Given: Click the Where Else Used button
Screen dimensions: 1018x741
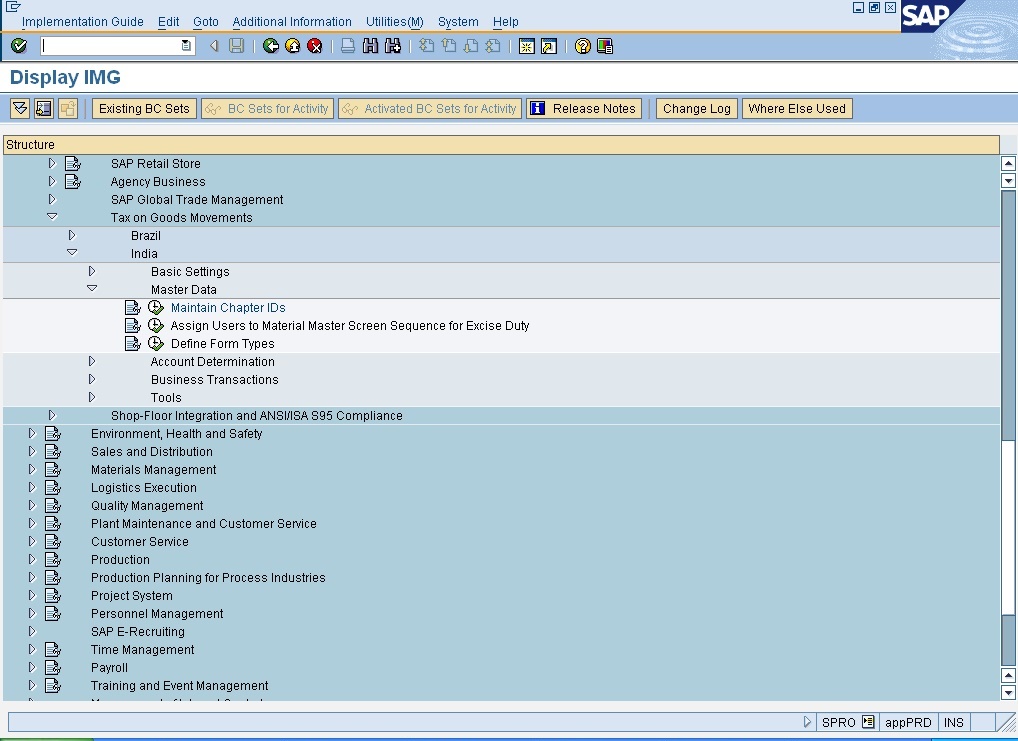Looking at the screenshot, I should tap(797, 108).
